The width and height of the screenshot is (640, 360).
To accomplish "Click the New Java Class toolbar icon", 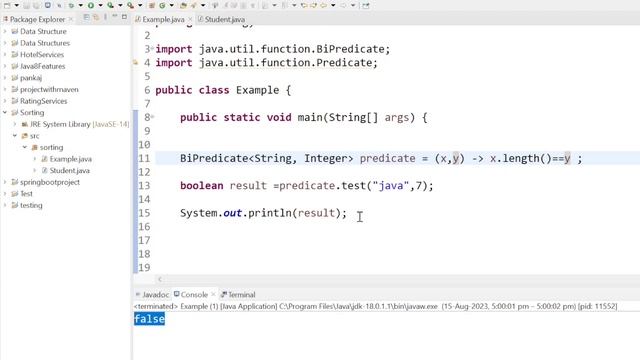I will coord(162,5).
